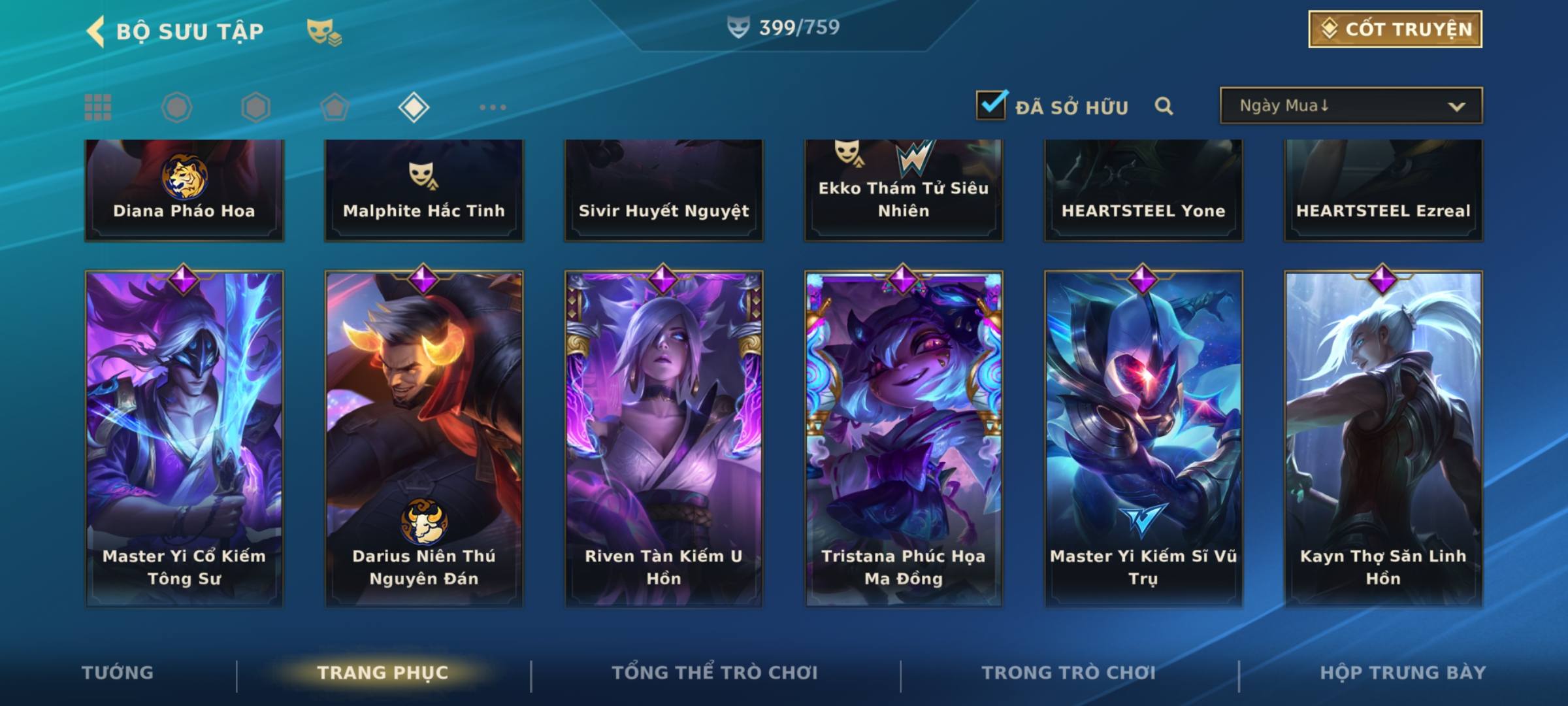Switch to the Tướng tab
The image size is (1568, 706).
click(x=118, y=673)
